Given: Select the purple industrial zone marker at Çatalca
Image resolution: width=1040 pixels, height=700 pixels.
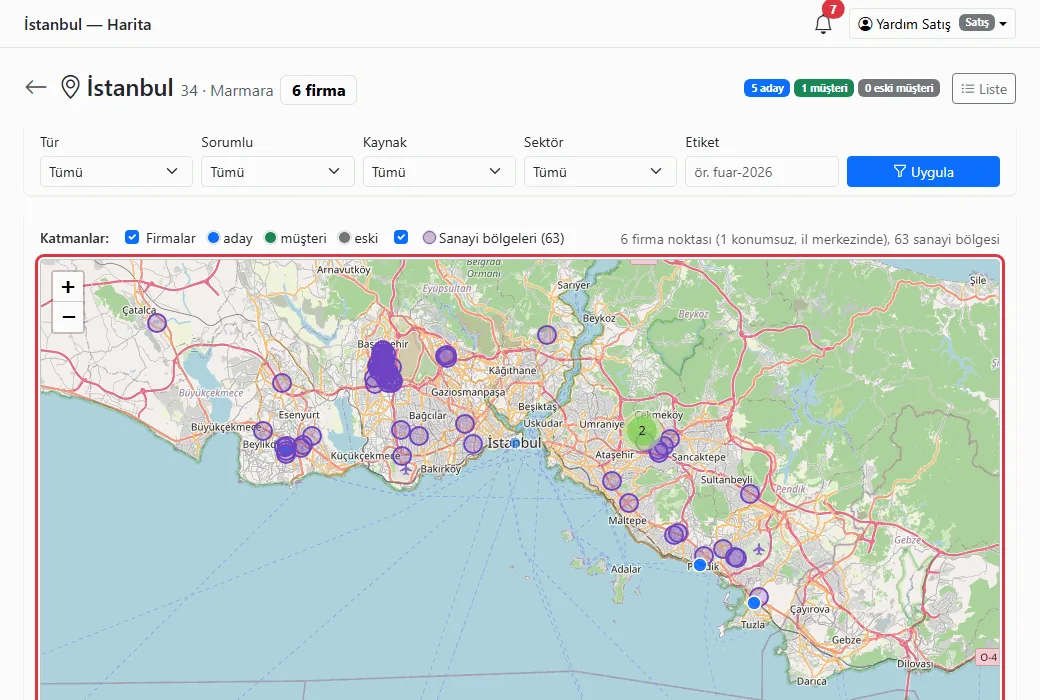Looking at the screenshot, I should [x=157, y=323].
